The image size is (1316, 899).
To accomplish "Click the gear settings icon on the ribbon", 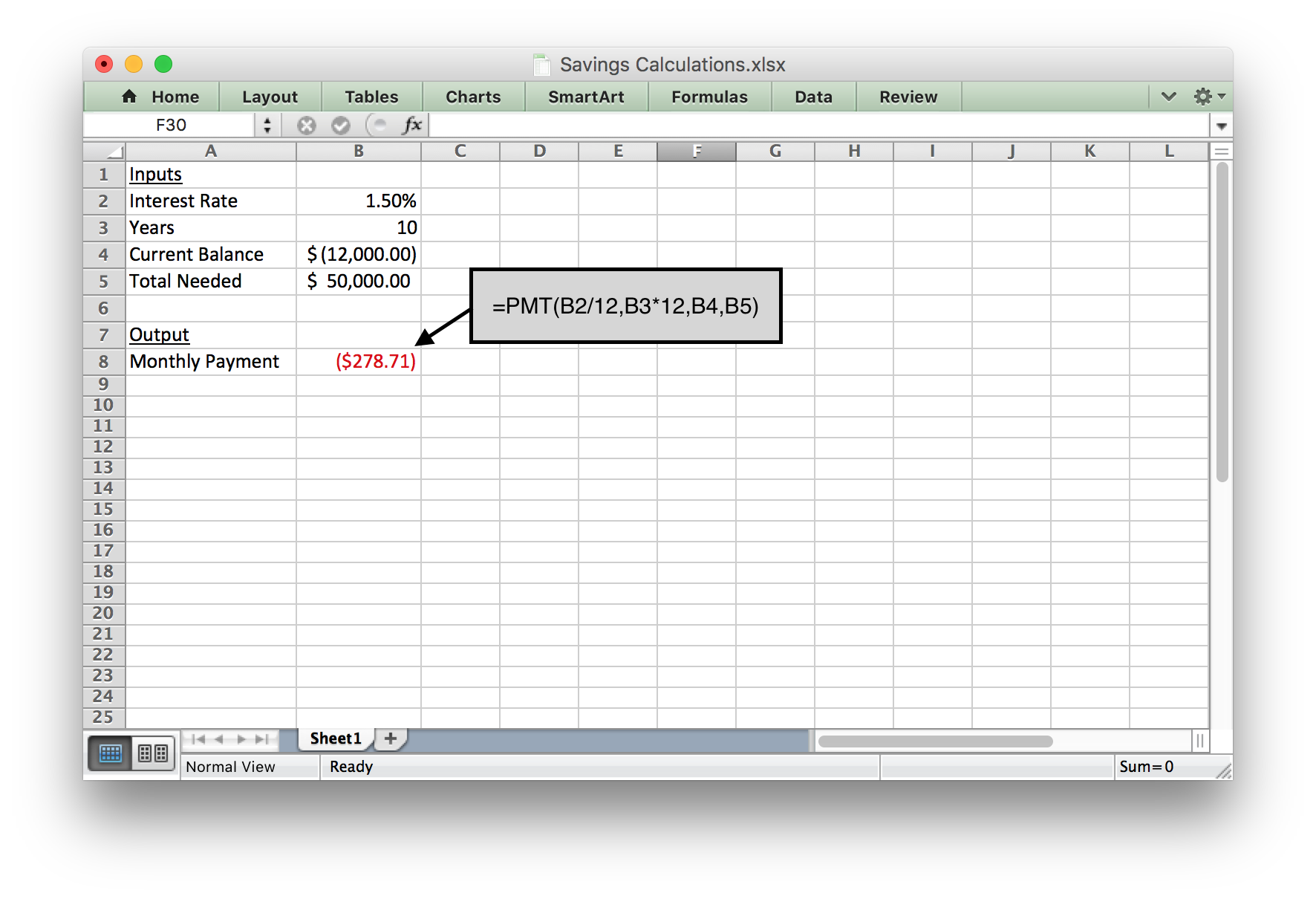I will (1204, 96).
